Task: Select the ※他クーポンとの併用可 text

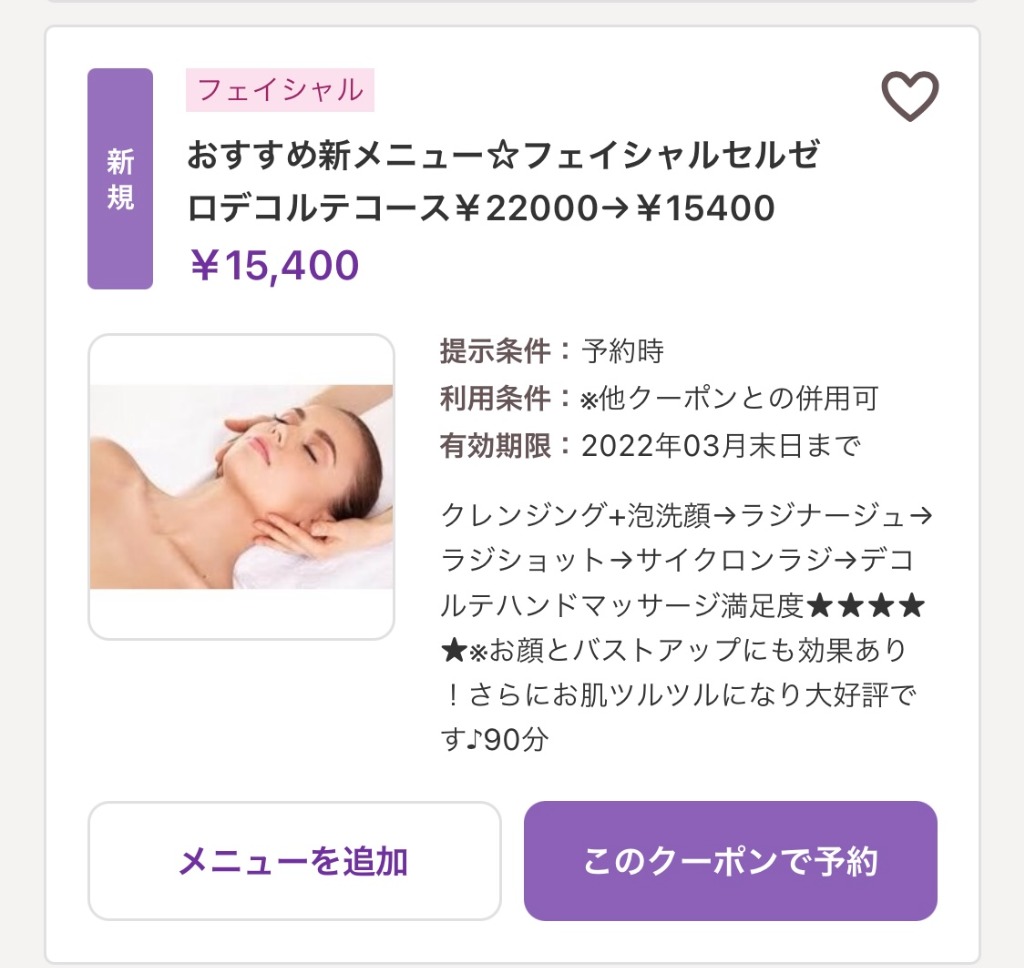Action: (x=729, y=399)
